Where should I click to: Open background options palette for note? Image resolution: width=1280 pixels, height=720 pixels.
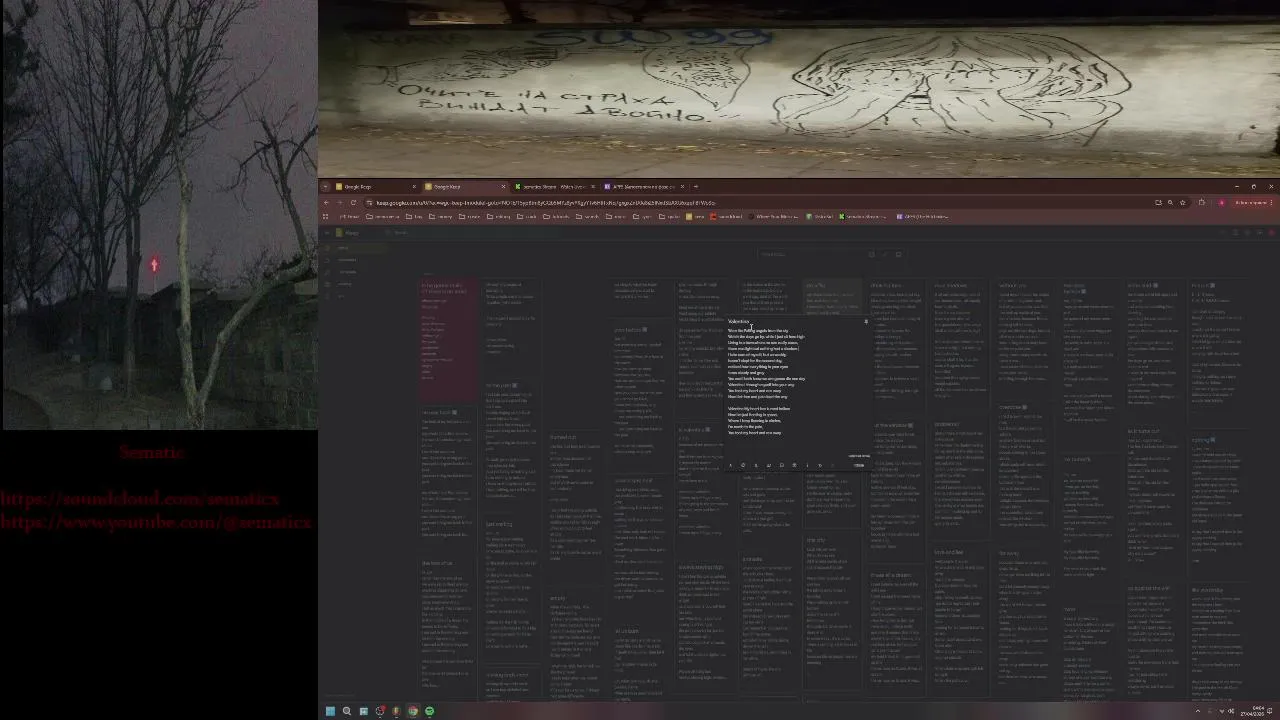[x=743, y=465]
